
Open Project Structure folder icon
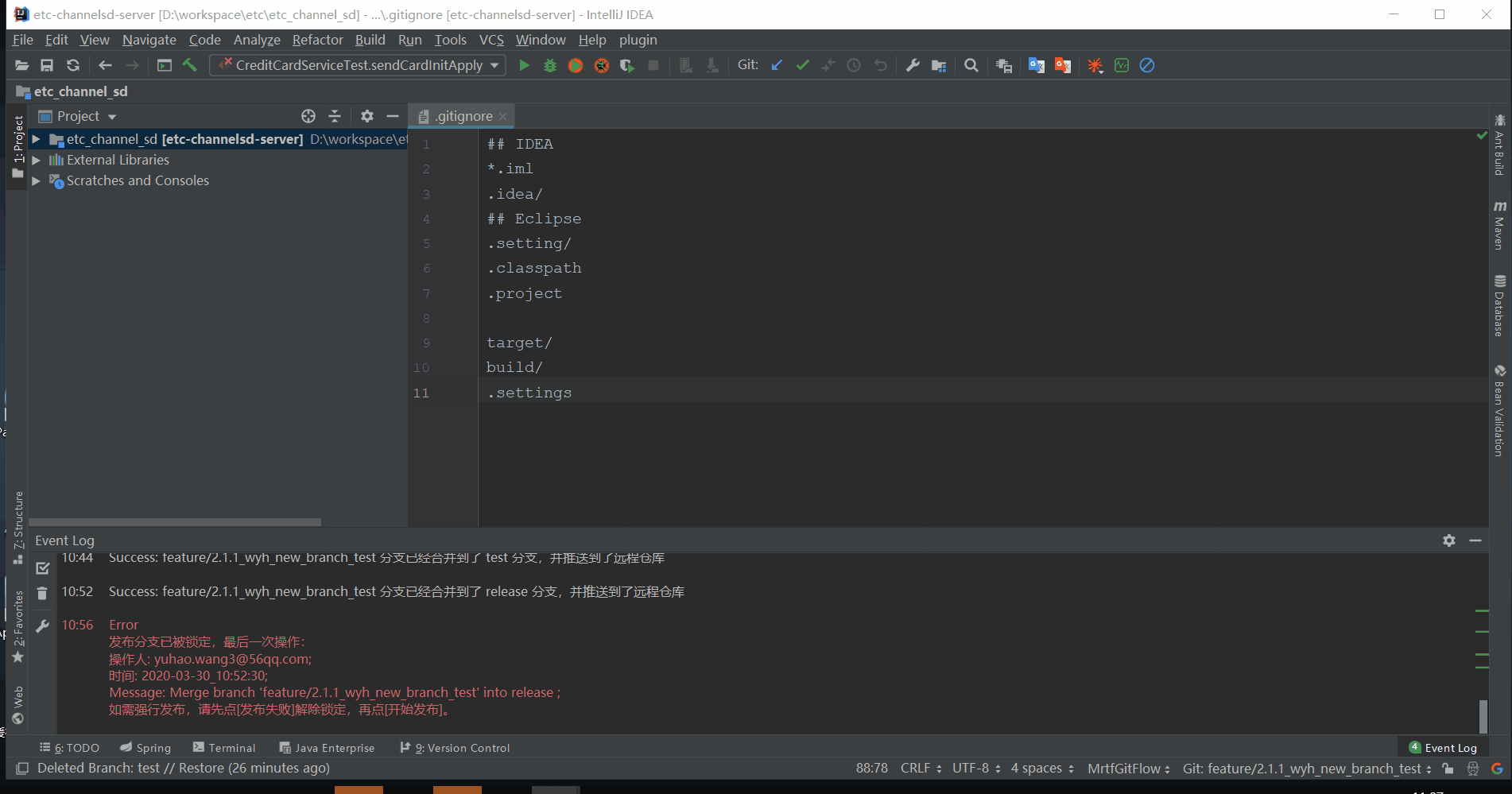(939, 65)
